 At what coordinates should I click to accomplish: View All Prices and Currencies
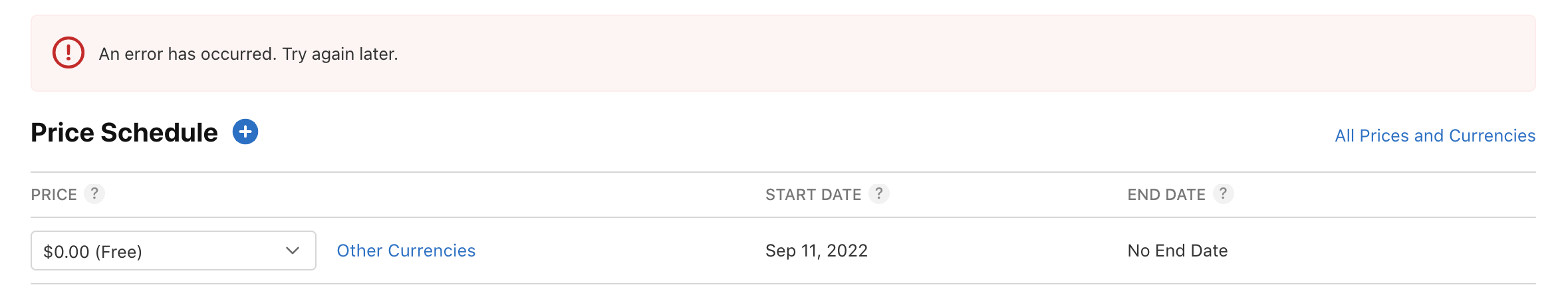[x=1435, y=136]
